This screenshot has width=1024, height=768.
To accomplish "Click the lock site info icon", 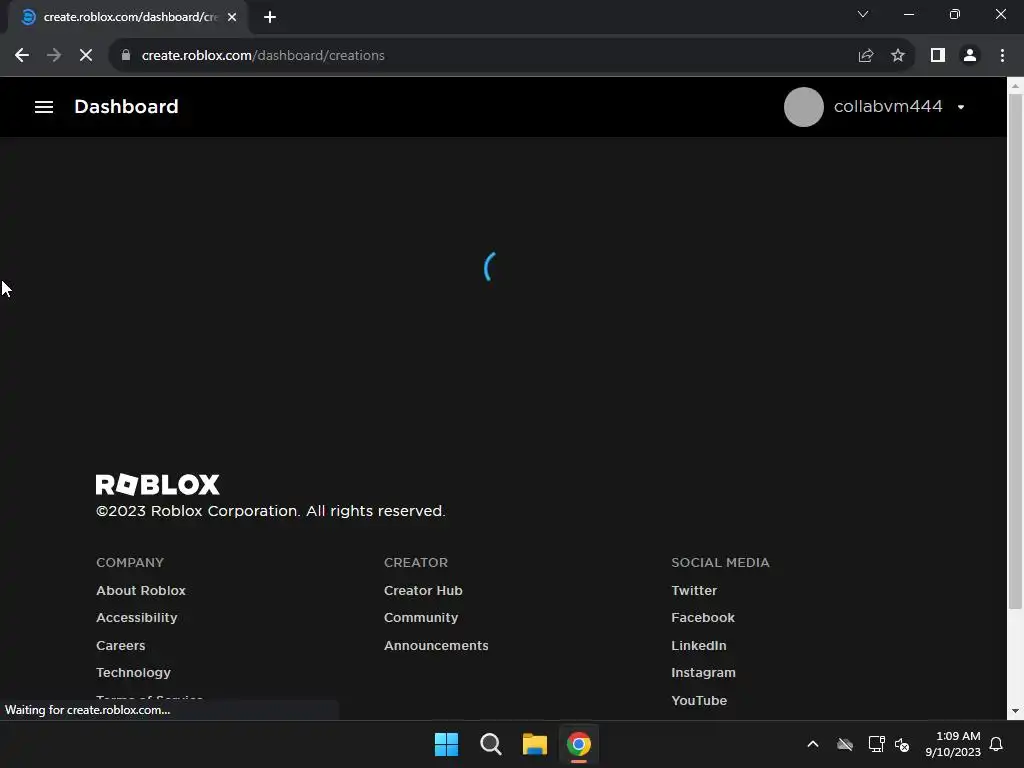I will coord(126,56).
